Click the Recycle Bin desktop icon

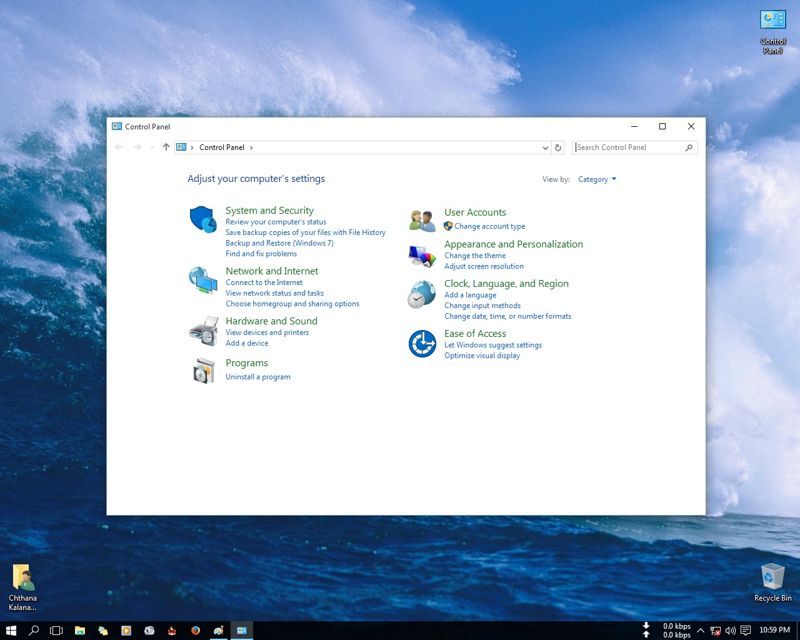coord(772,583)
